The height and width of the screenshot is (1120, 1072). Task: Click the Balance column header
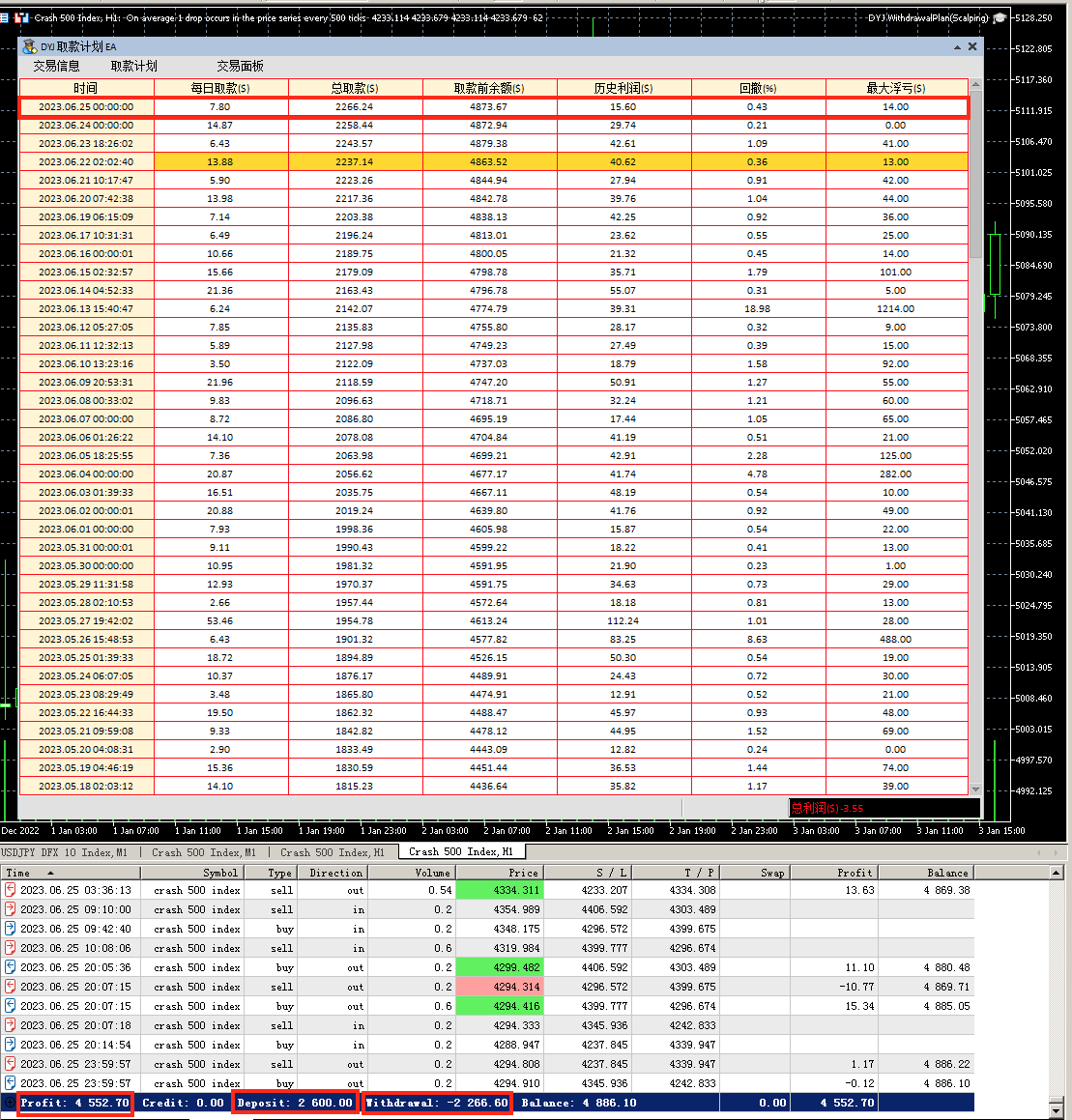tap(926, 873)
